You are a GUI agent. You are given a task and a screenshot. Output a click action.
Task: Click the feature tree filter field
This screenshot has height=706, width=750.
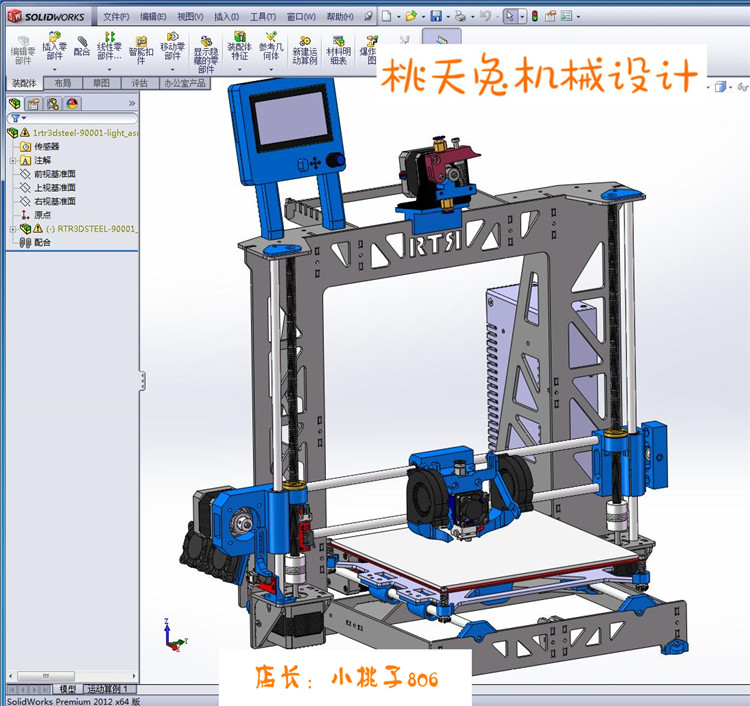point(73,118)
